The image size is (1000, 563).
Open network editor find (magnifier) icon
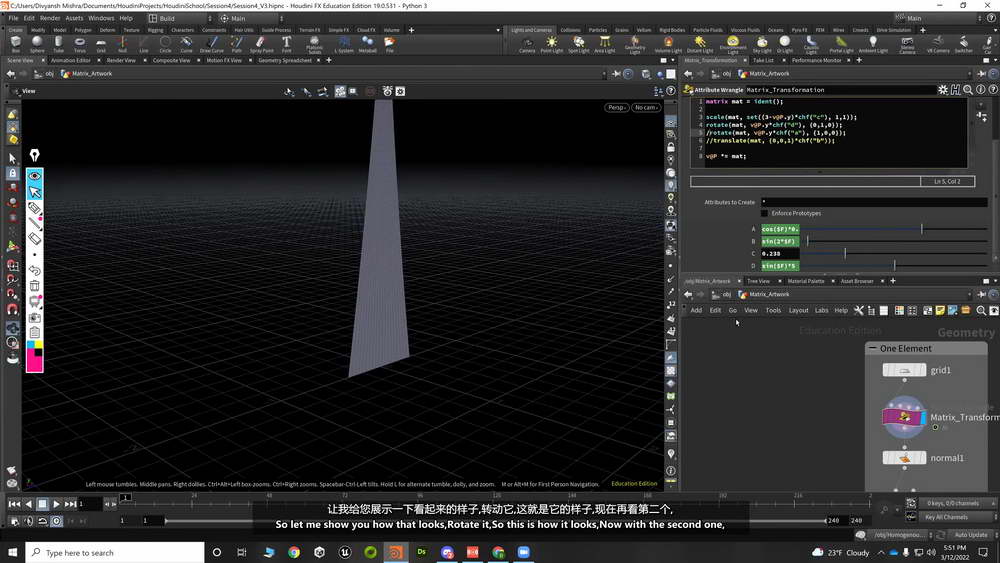981,311
